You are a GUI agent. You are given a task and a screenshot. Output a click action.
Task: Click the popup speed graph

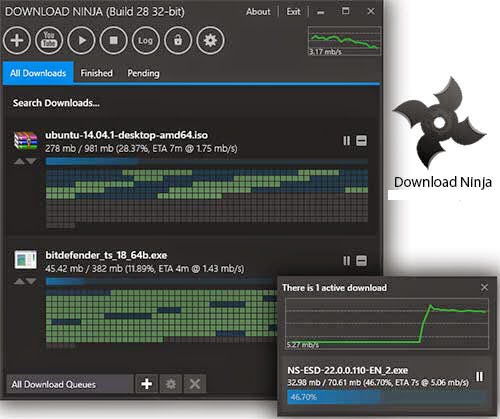click(387, 323)
